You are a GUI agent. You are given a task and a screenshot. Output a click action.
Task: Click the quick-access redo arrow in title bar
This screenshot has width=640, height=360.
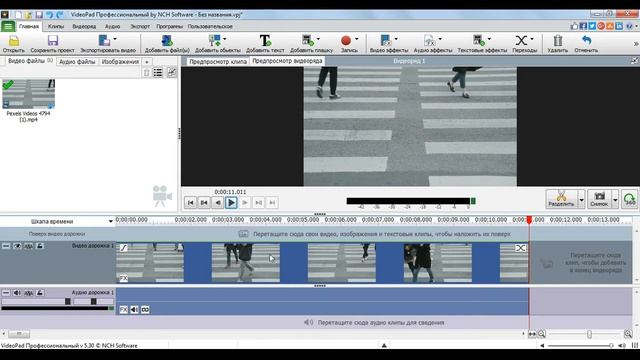[x=60, y=15]
